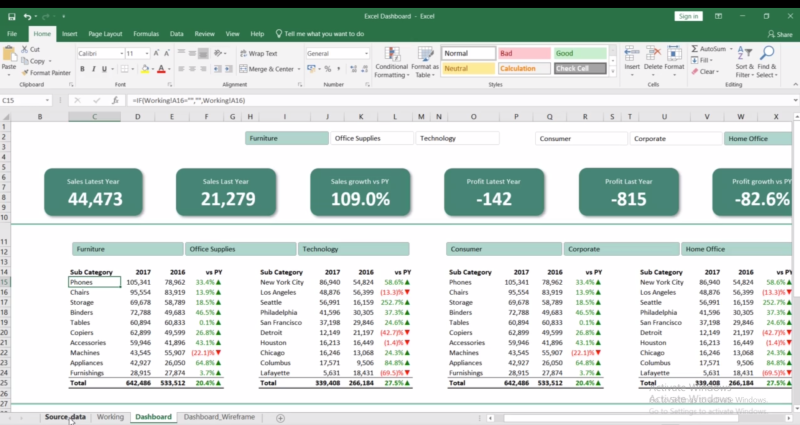800x425 pixels.
Task: Click the Format Painter tool
Action: coord(46,72)
